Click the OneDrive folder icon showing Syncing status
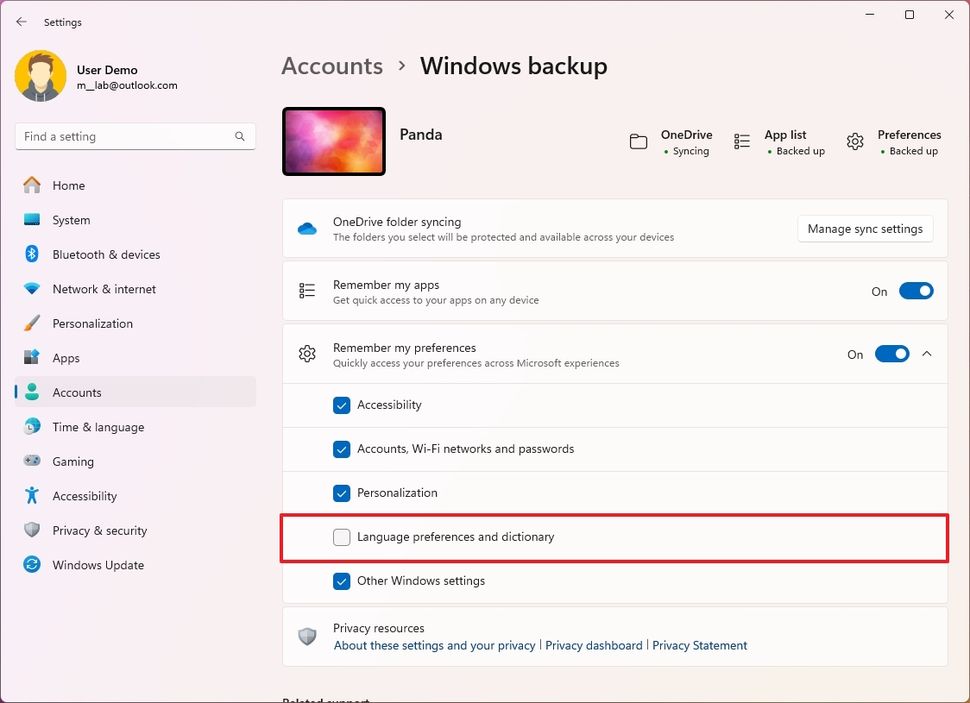970x703 pixels. (639, 141)
